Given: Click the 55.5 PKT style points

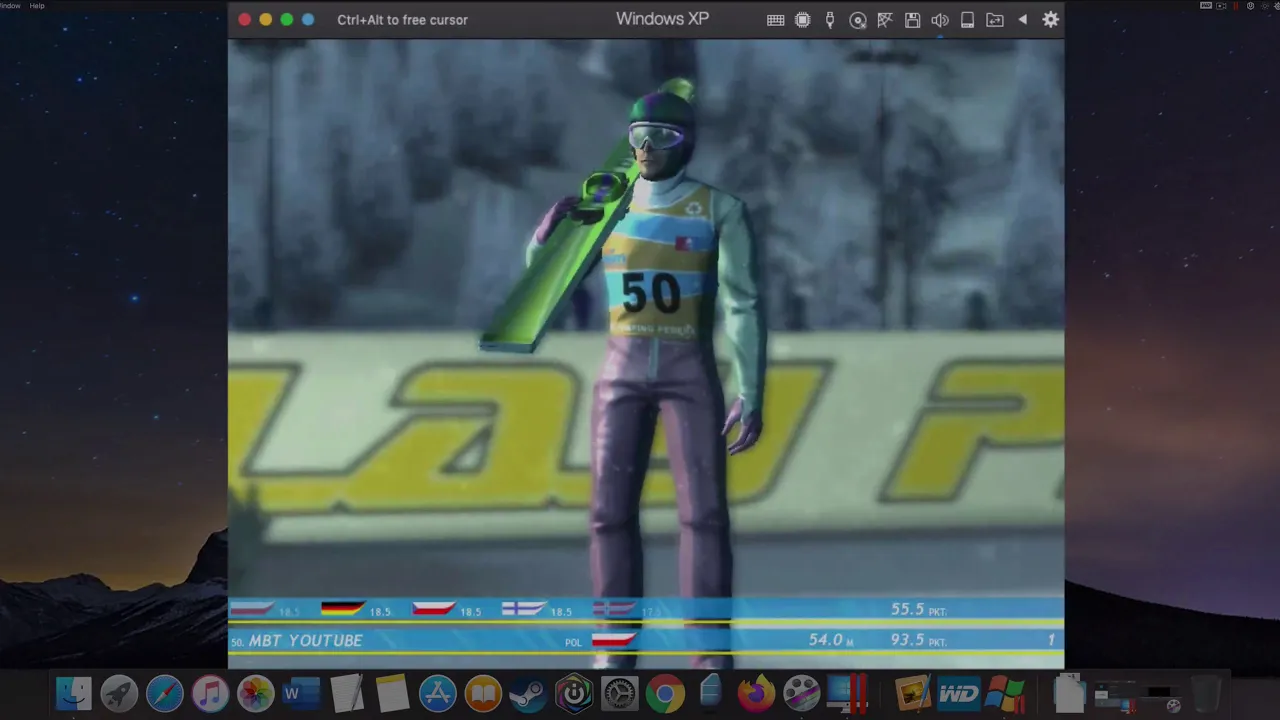Looking at the screenshot, I should point(919,609).
